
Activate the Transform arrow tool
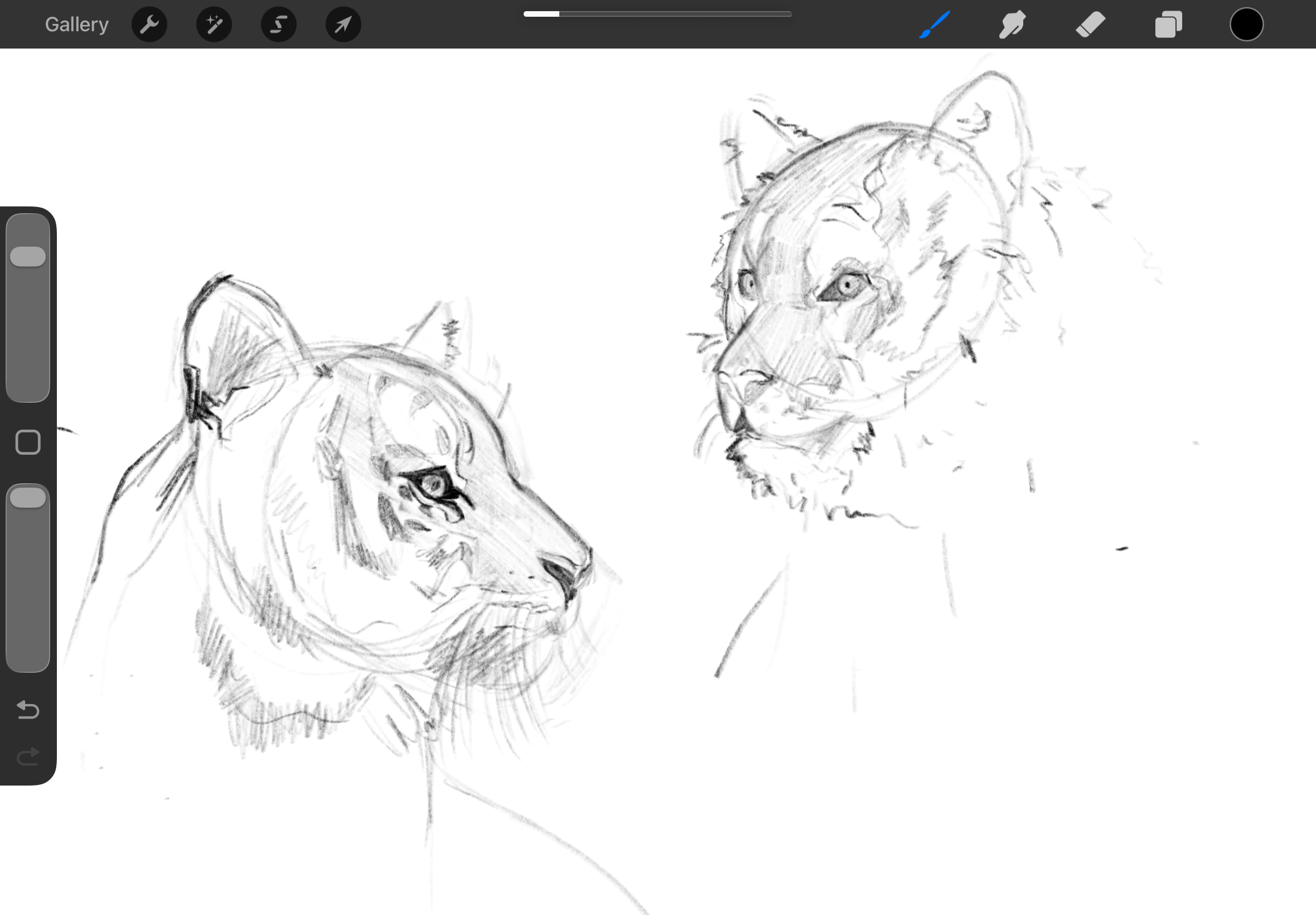coord(343,25)
